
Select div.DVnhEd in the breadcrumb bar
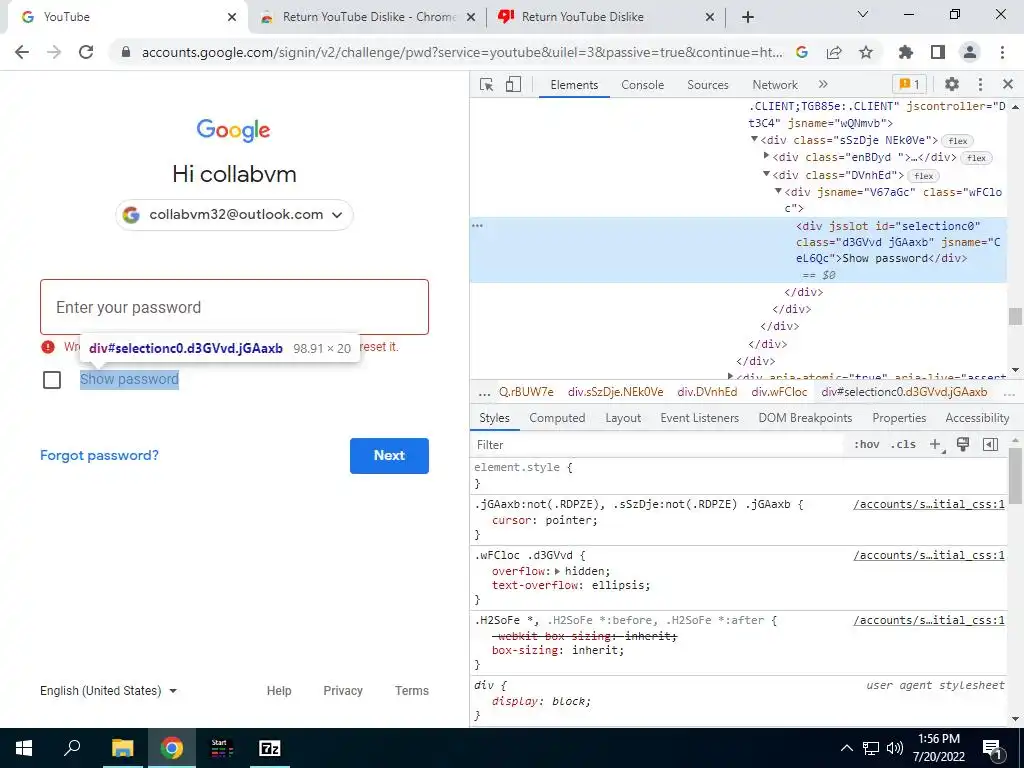pos(707,392)
